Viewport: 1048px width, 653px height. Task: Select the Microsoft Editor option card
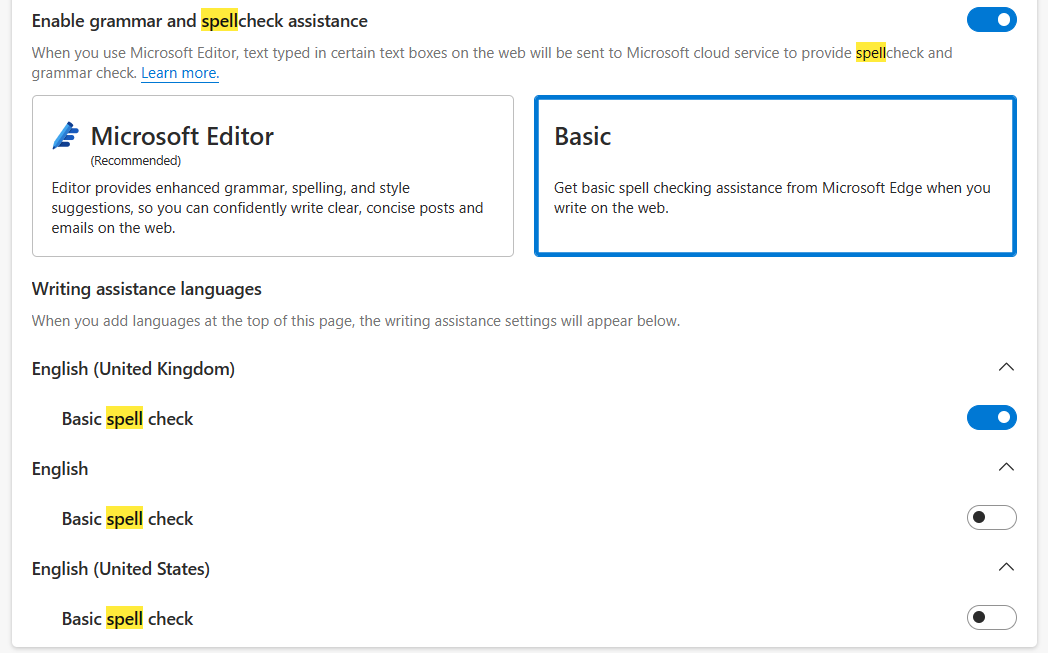pos(273,176)
